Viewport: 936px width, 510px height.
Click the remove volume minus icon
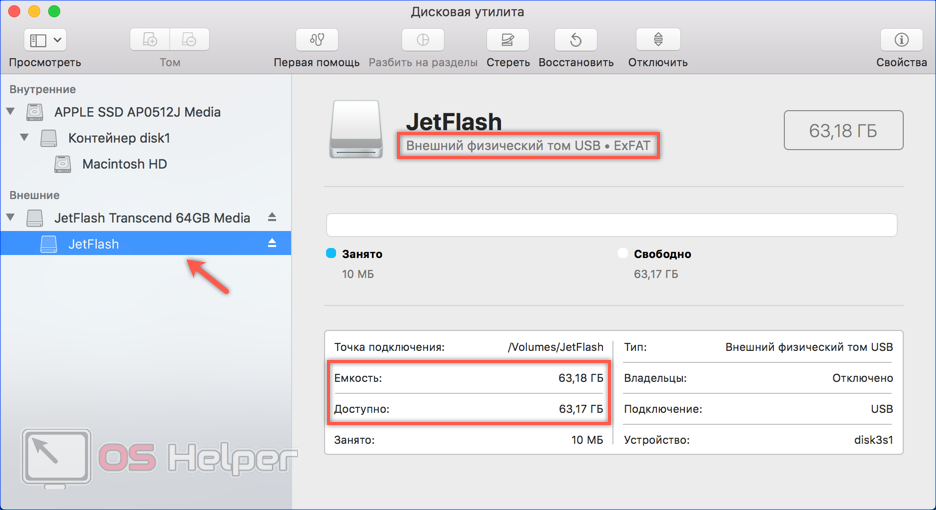pyautogui.click(x=189, y=40)
